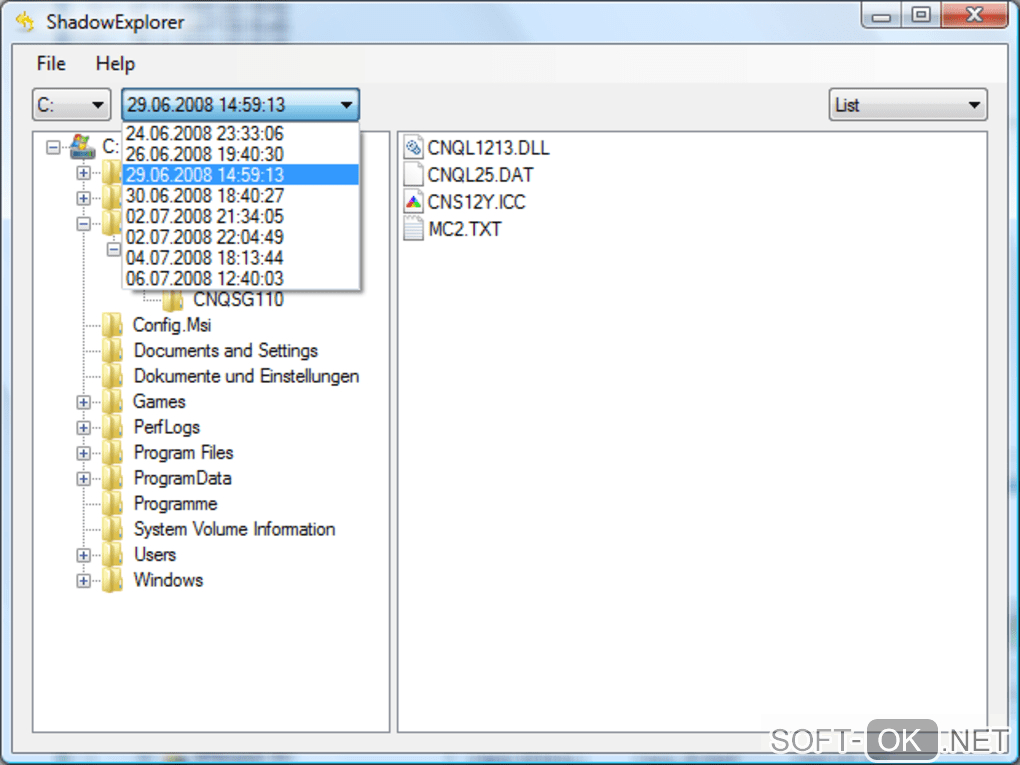Image resolution: width=1020 pixels, height=765 pixels.
Task: Select snapshot 02.07.2008 21:34:05
Action: click(x=240, y=217)
